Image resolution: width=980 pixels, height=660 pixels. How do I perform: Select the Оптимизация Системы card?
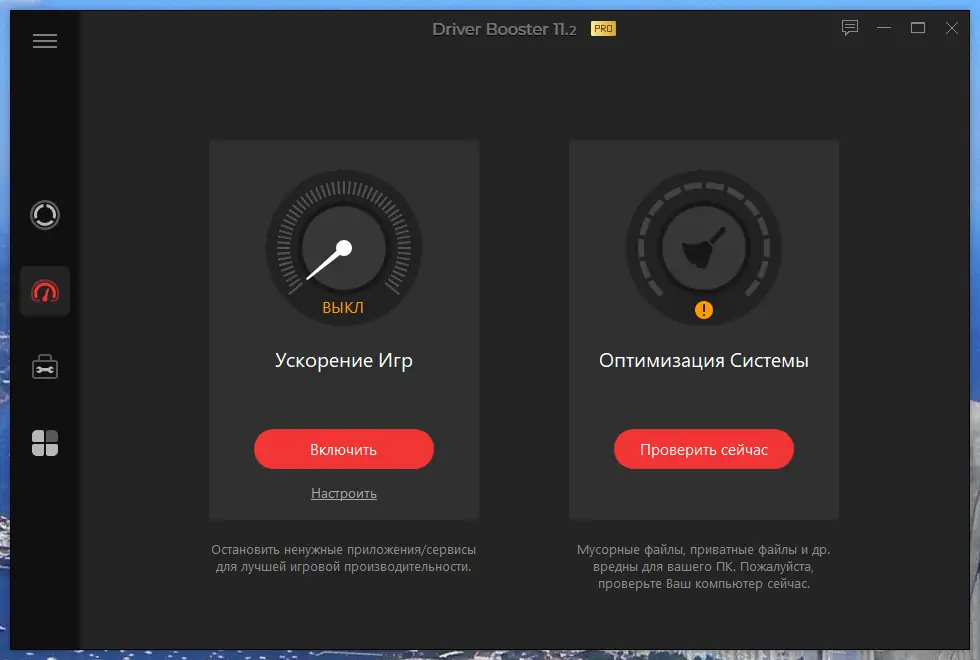click(703, 360)
